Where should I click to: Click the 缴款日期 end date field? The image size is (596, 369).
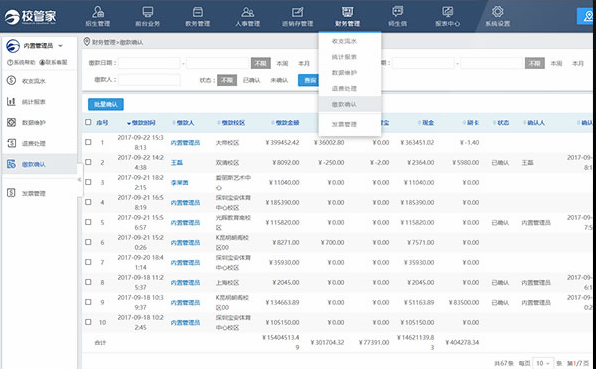pos(217,63)
